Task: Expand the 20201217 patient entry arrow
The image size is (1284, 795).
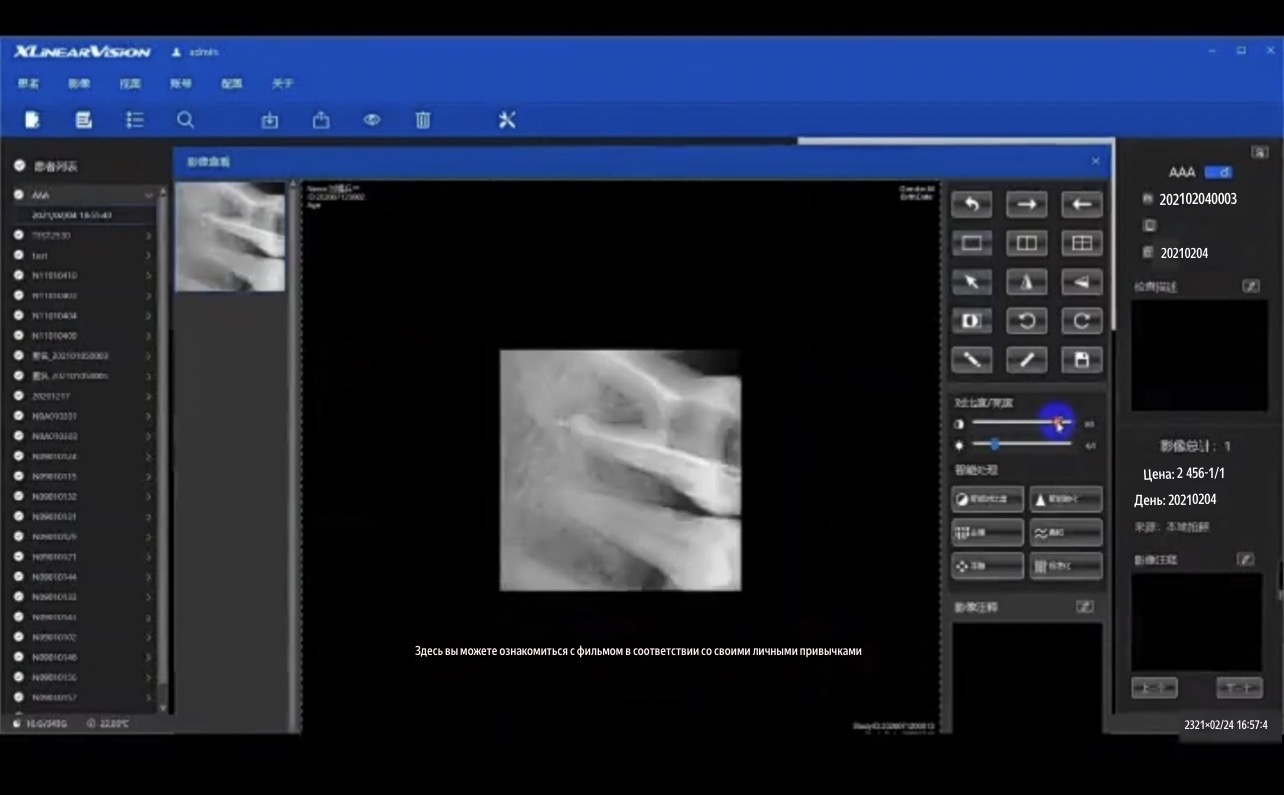Action: 149,396
